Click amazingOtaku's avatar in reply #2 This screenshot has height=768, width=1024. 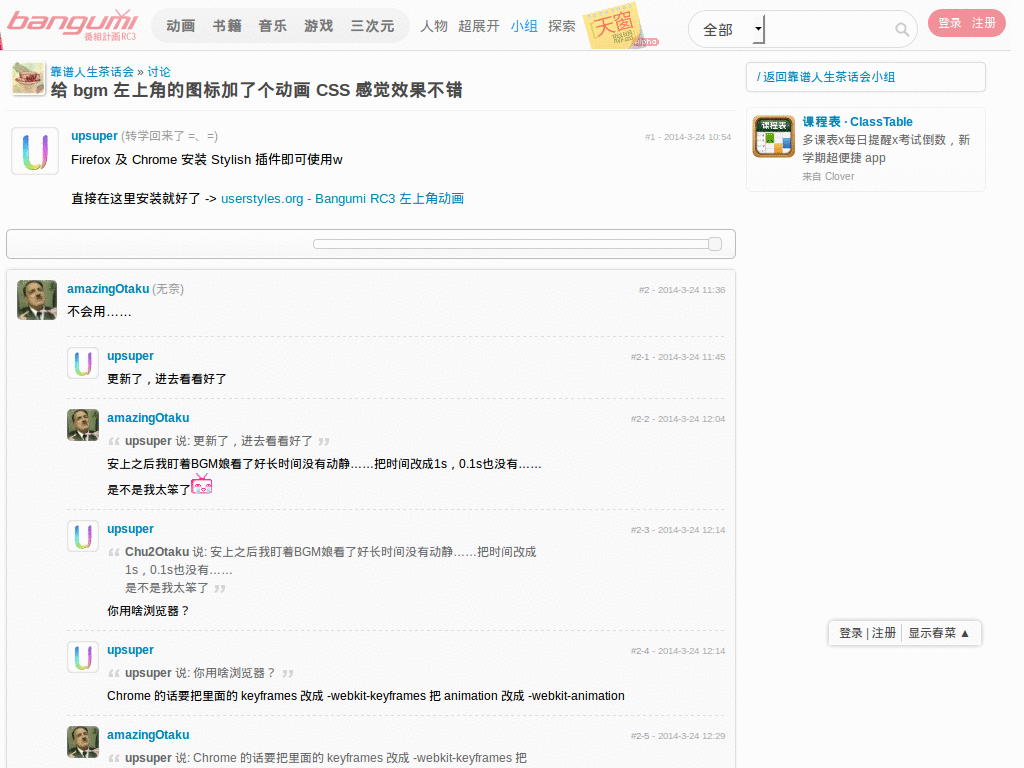[x=36, y=299]
